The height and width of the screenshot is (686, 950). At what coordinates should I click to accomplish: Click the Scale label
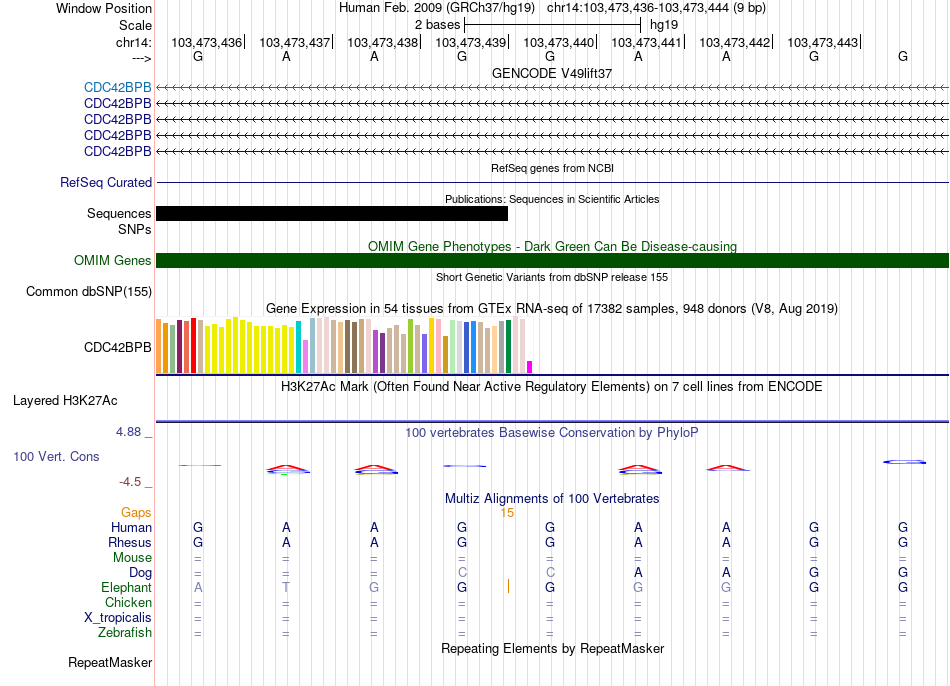[135, 25]
